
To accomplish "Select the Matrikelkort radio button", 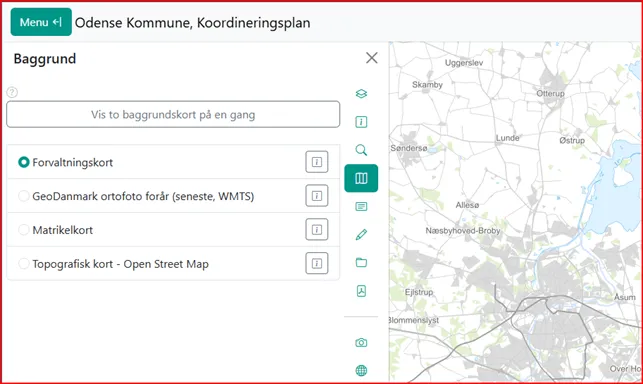I will [x=24, y=230].
